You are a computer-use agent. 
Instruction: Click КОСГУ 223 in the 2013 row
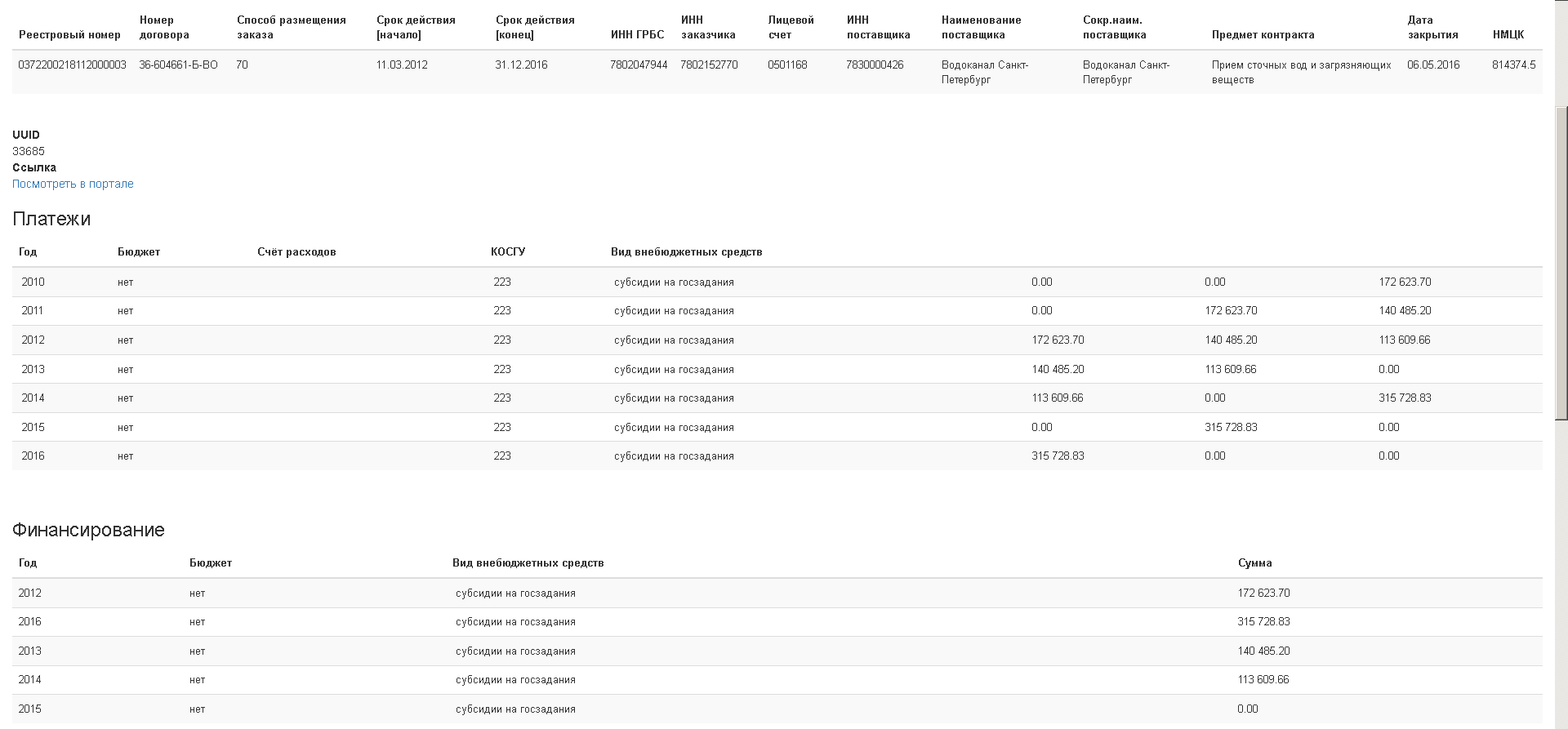coord(502,369)
